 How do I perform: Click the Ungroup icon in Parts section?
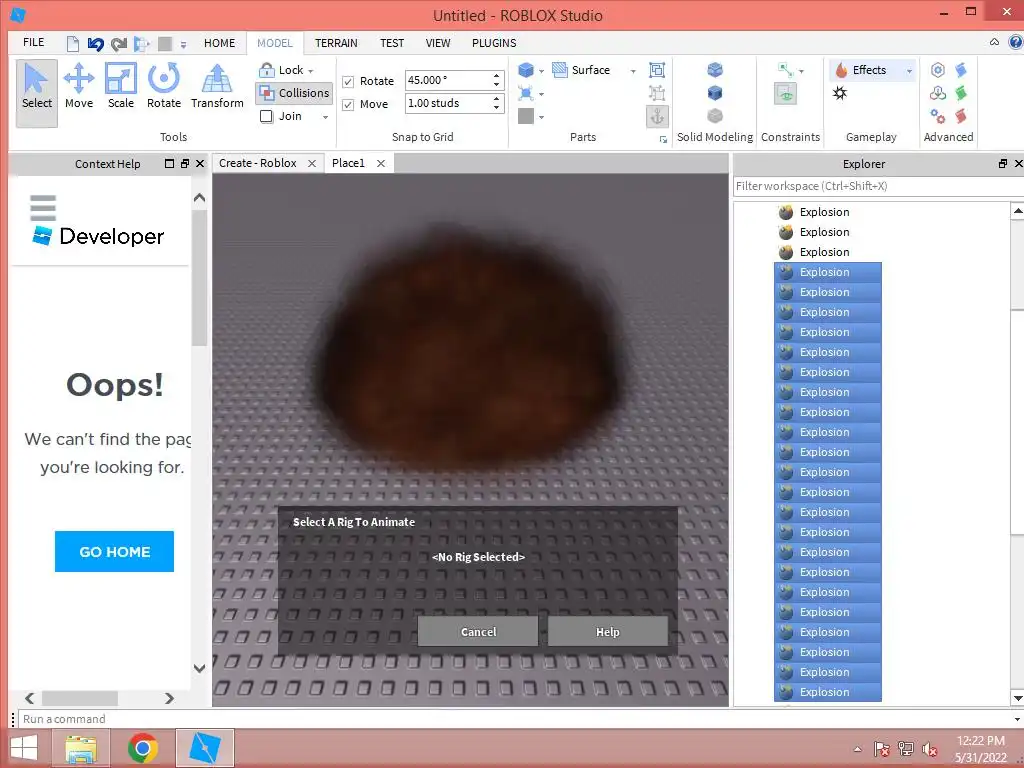[x=657, y=93]
